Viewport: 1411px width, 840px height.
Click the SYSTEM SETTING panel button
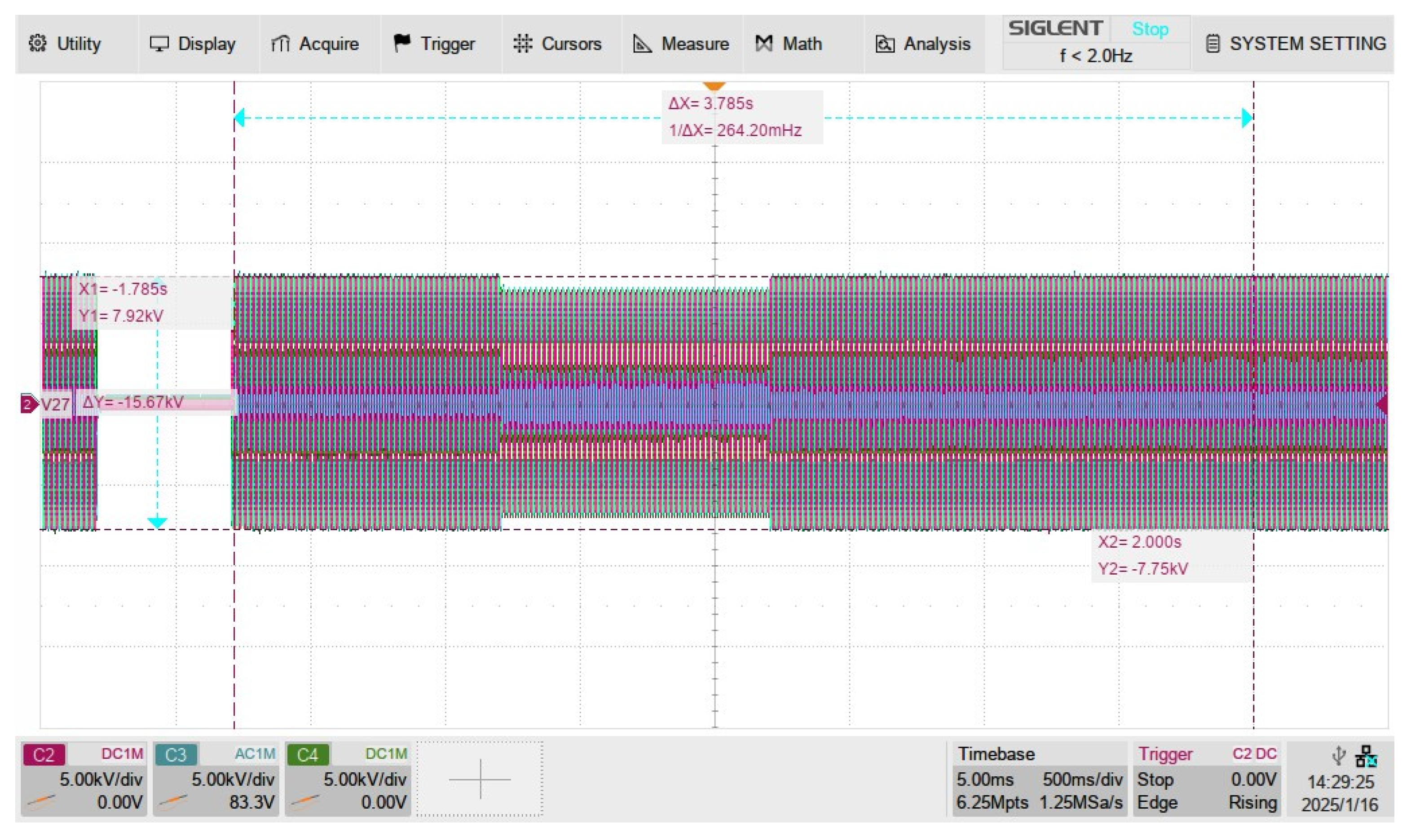1293,44
